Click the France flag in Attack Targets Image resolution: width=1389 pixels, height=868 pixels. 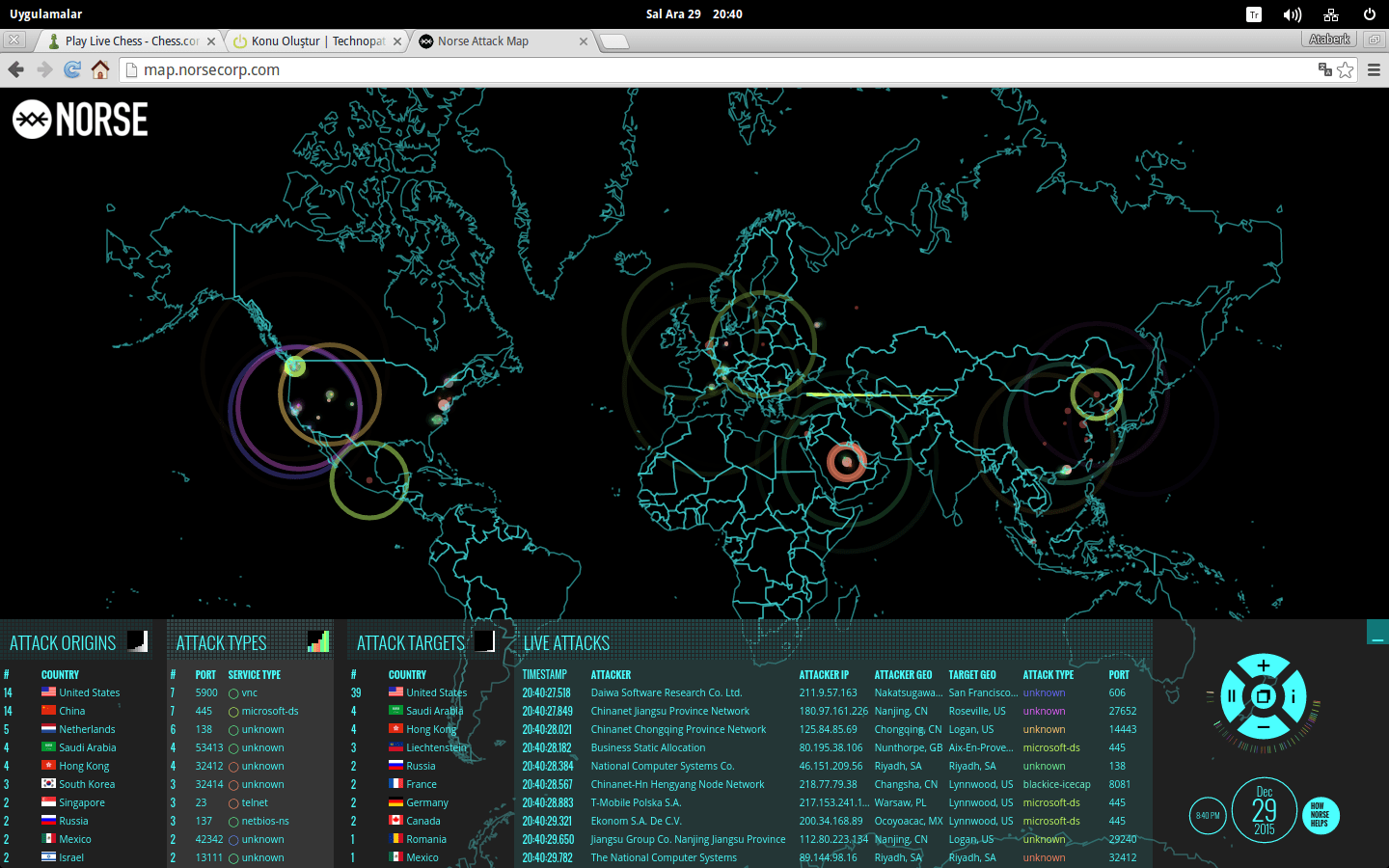(395, 784)
